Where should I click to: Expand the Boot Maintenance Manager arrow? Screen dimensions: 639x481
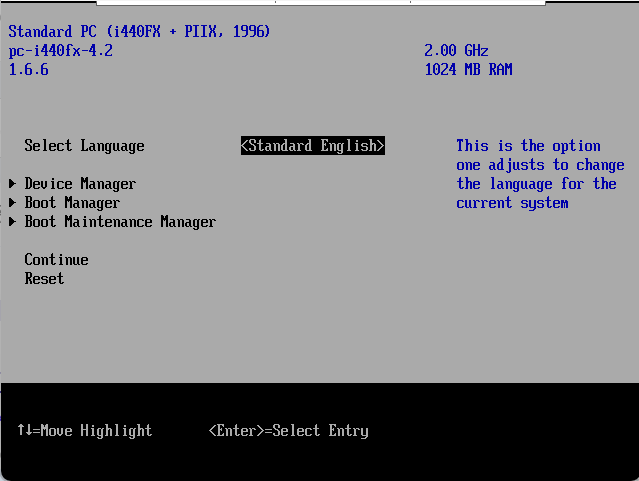pos(12,222)
